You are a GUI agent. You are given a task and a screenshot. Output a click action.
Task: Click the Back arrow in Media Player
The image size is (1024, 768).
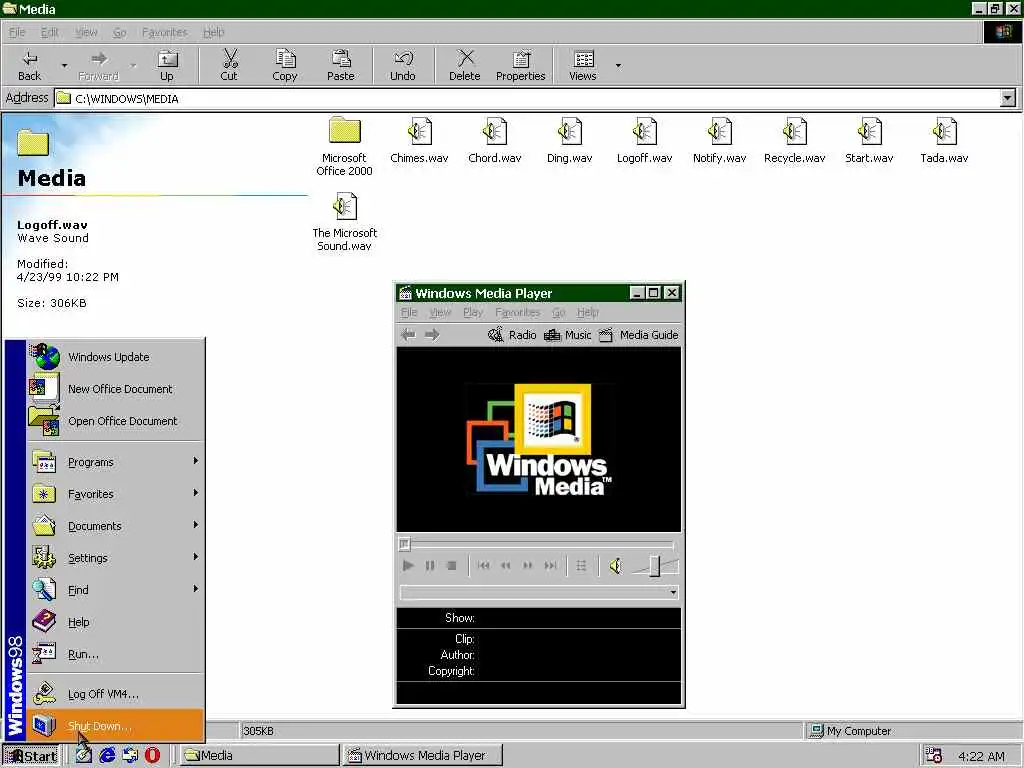pos(408,335)
